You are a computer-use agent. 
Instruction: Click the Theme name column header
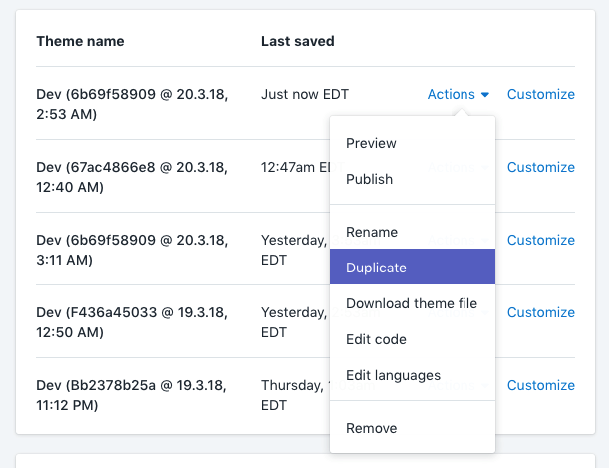pos(80,41)
